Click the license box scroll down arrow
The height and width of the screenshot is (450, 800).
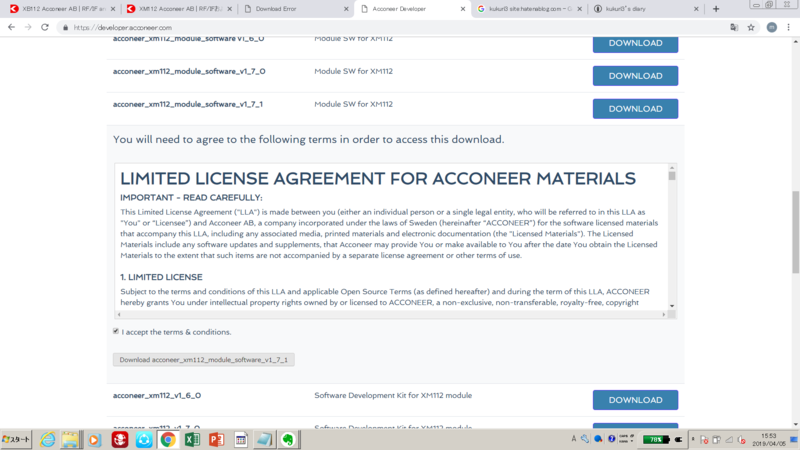click(672, 306)
